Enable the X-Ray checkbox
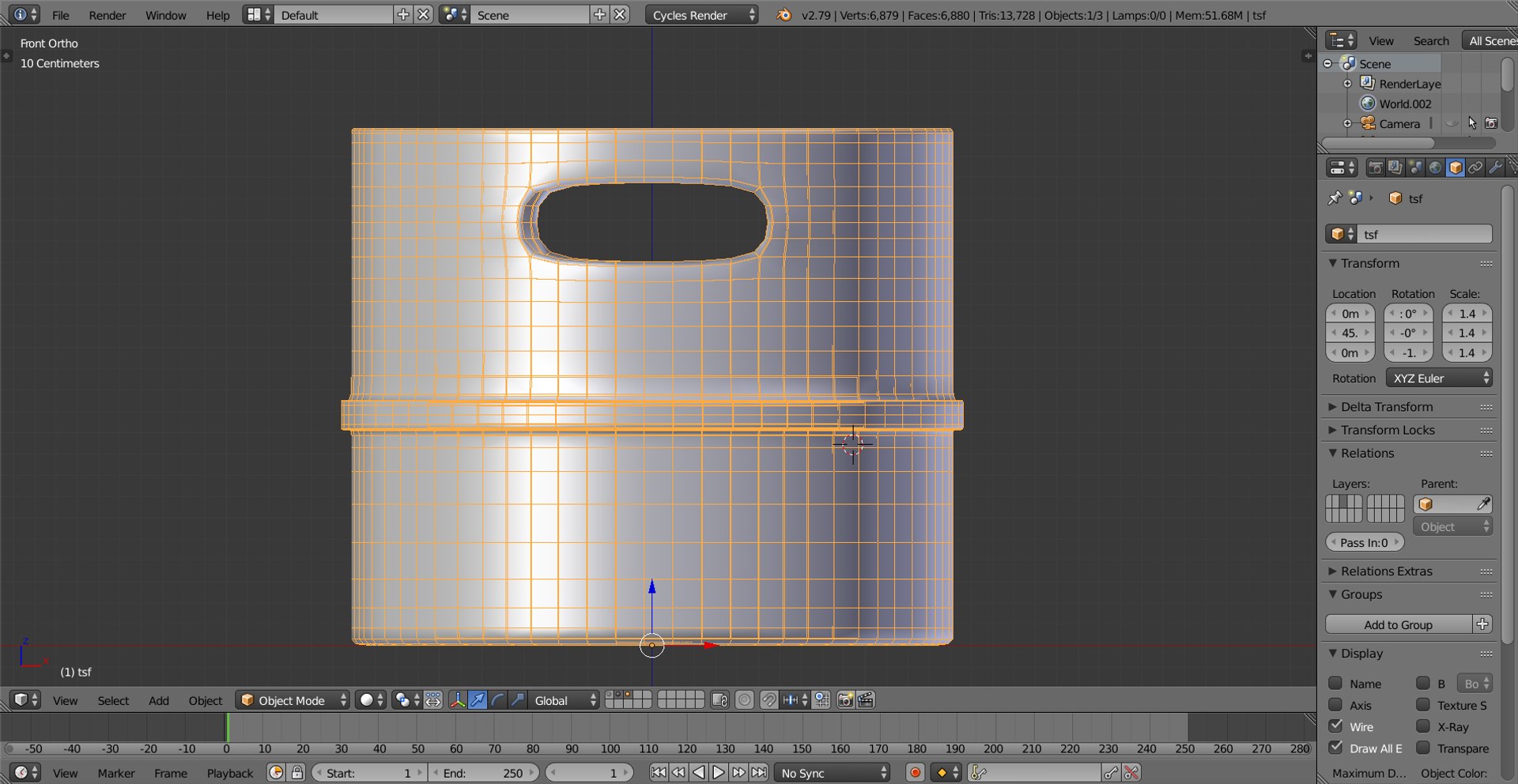This screenshot has height=784, width=1518. point(1423,726)
